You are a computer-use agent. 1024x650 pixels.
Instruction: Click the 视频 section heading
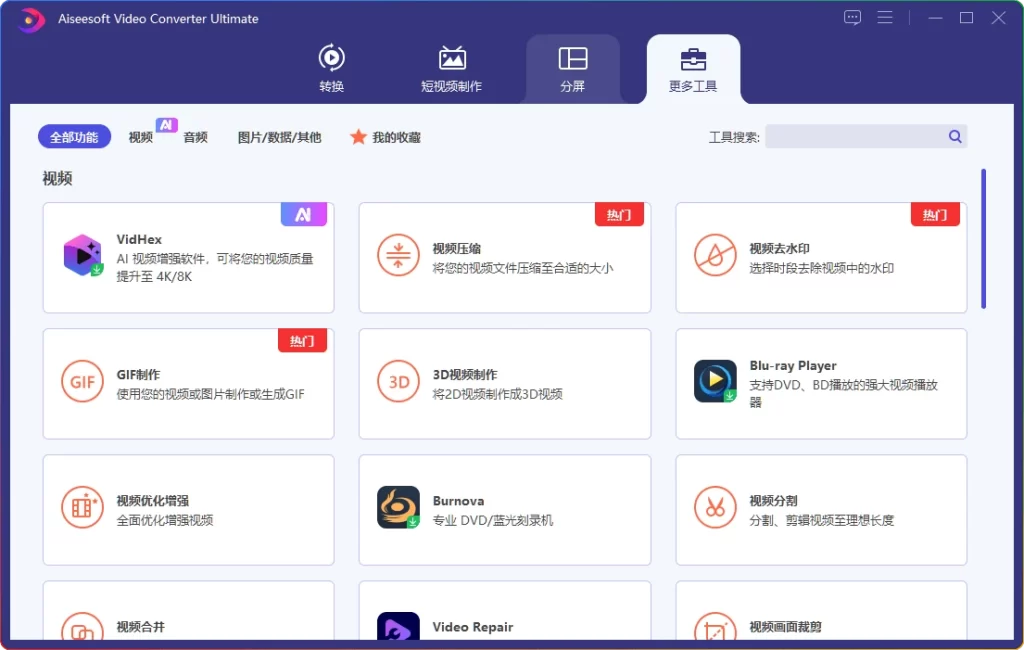coord(57,178)
